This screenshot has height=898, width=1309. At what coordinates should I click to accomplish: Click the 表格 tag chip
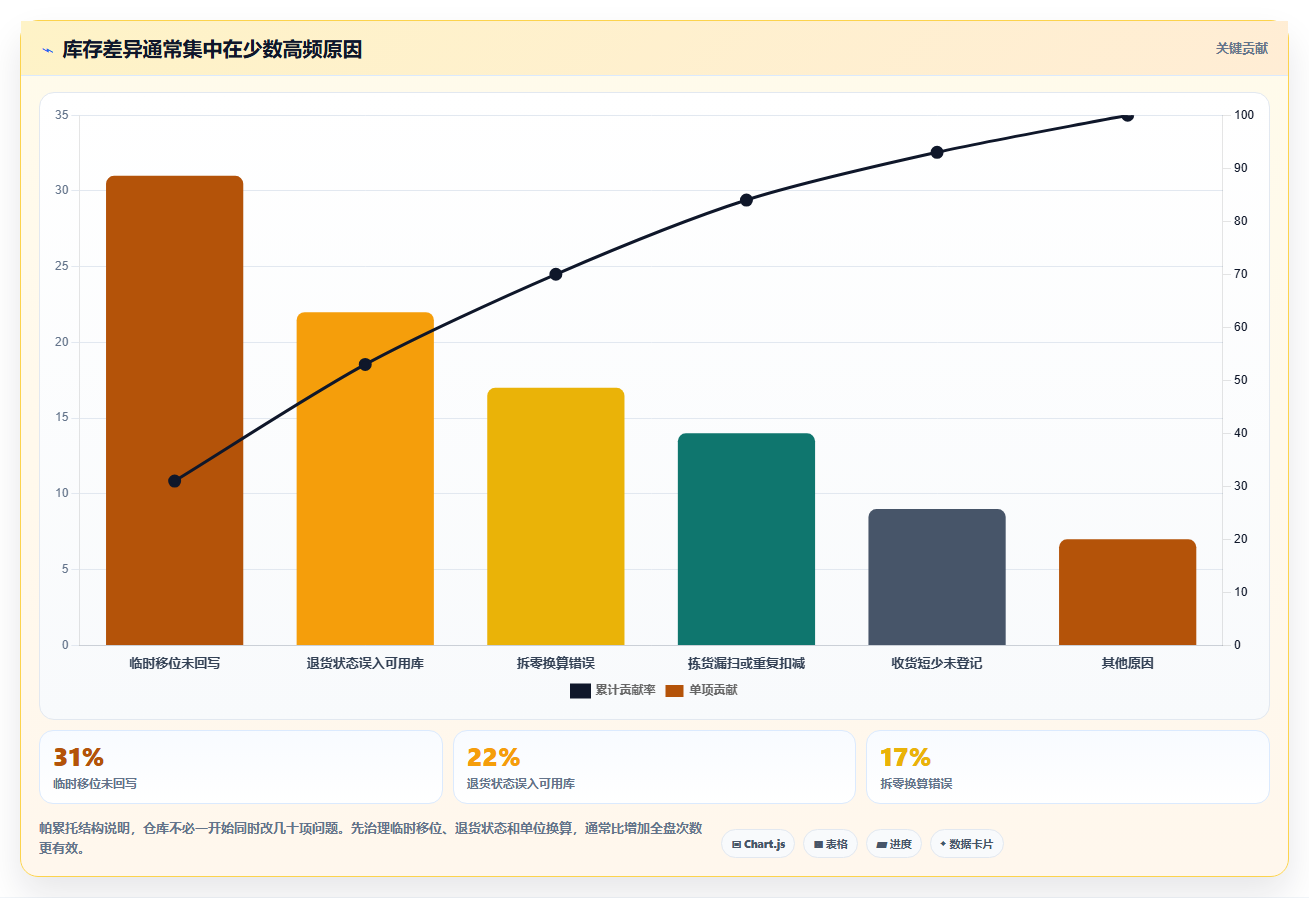(830, 844)
